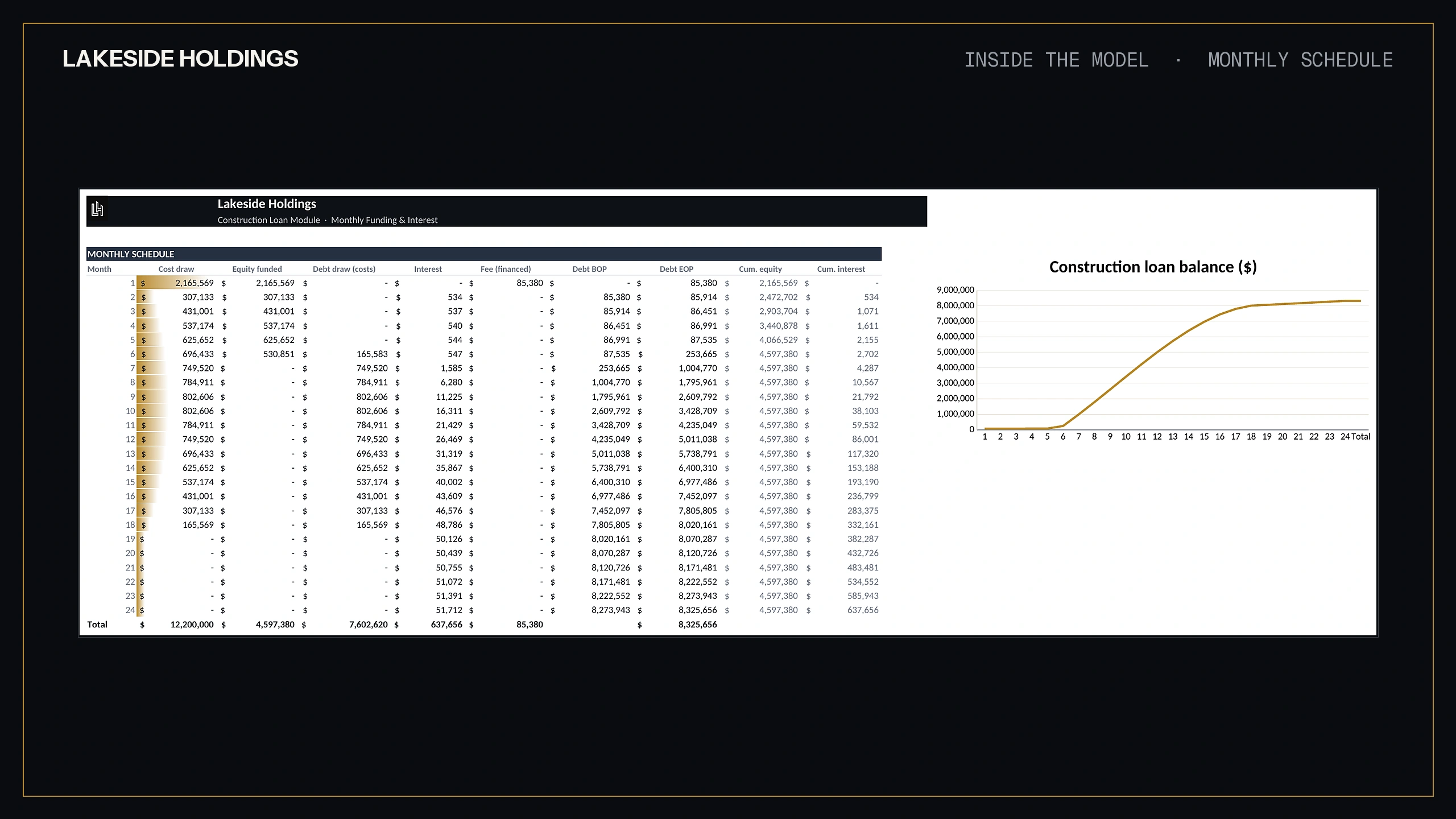The image size is (1456, 819).
Task: Click the gold loan balance line in chart
Action: [x=1172, y=342]
